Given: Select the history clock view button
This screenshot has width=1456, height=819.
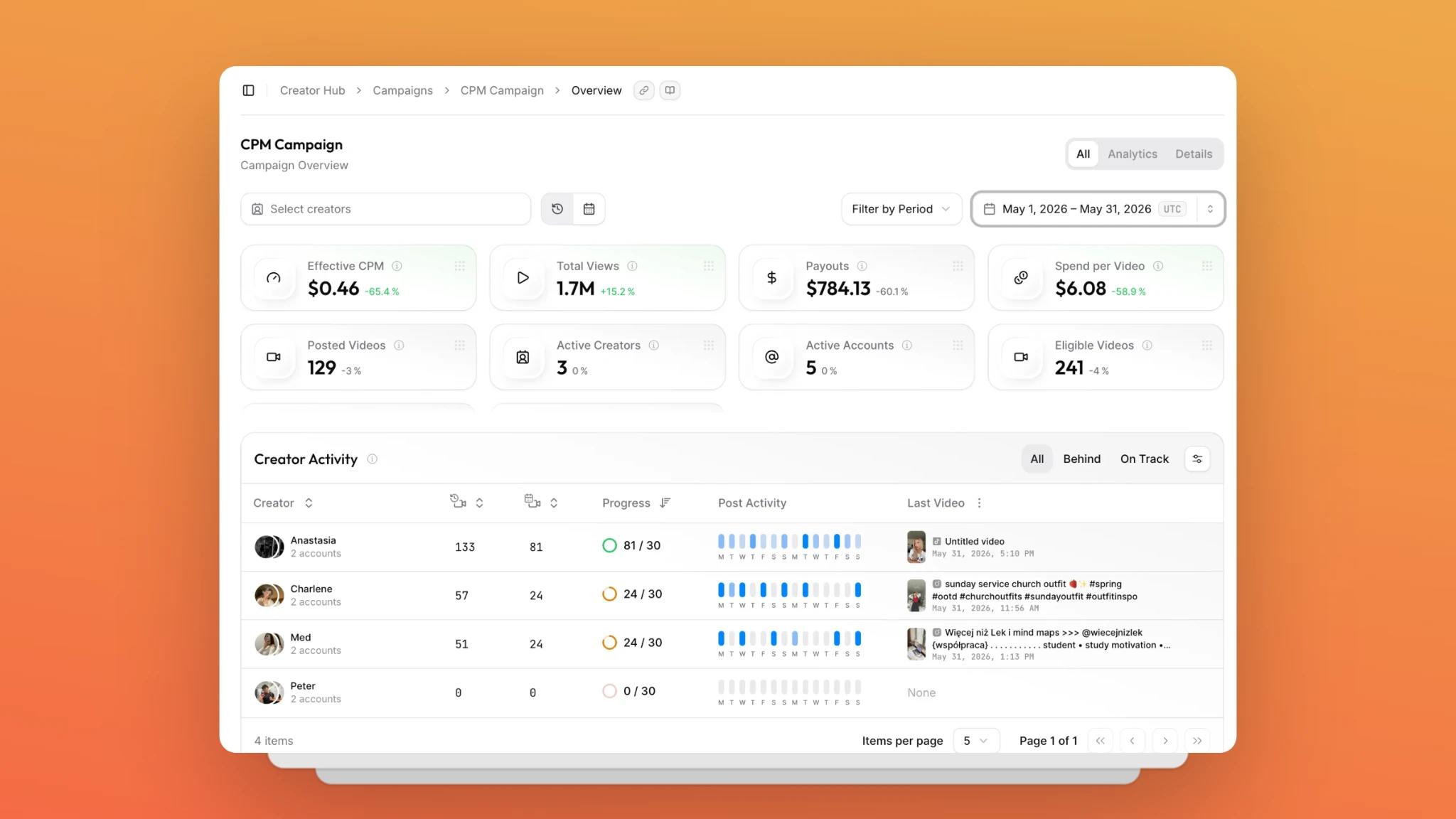Looking at the screenshot, I should (557, 209).
